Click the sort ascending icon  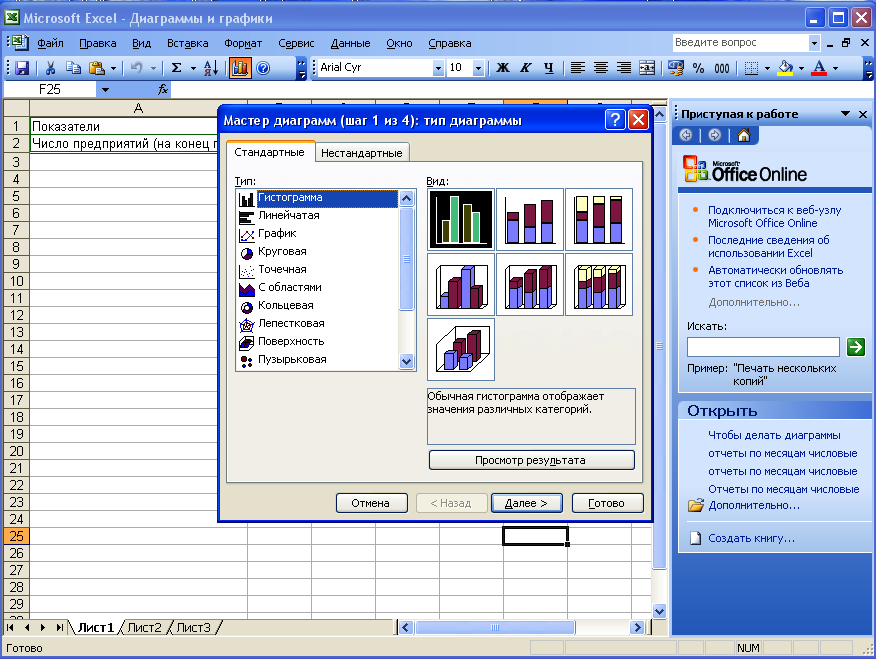pos(210,68)
